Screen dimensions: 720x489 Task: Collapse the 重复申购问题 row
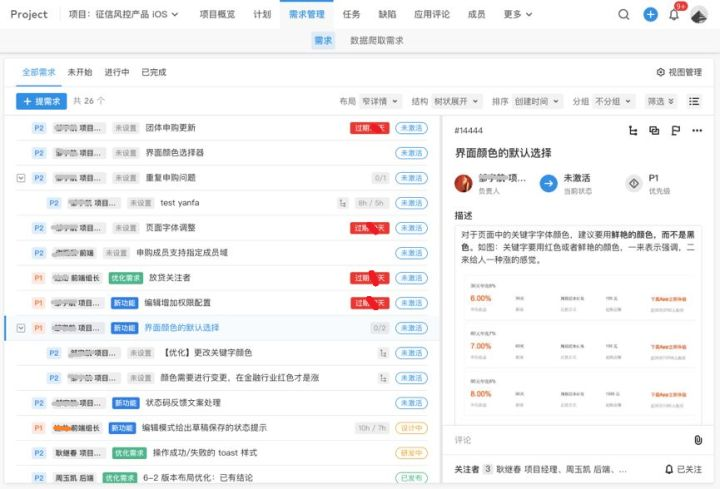tap(21, 178)
